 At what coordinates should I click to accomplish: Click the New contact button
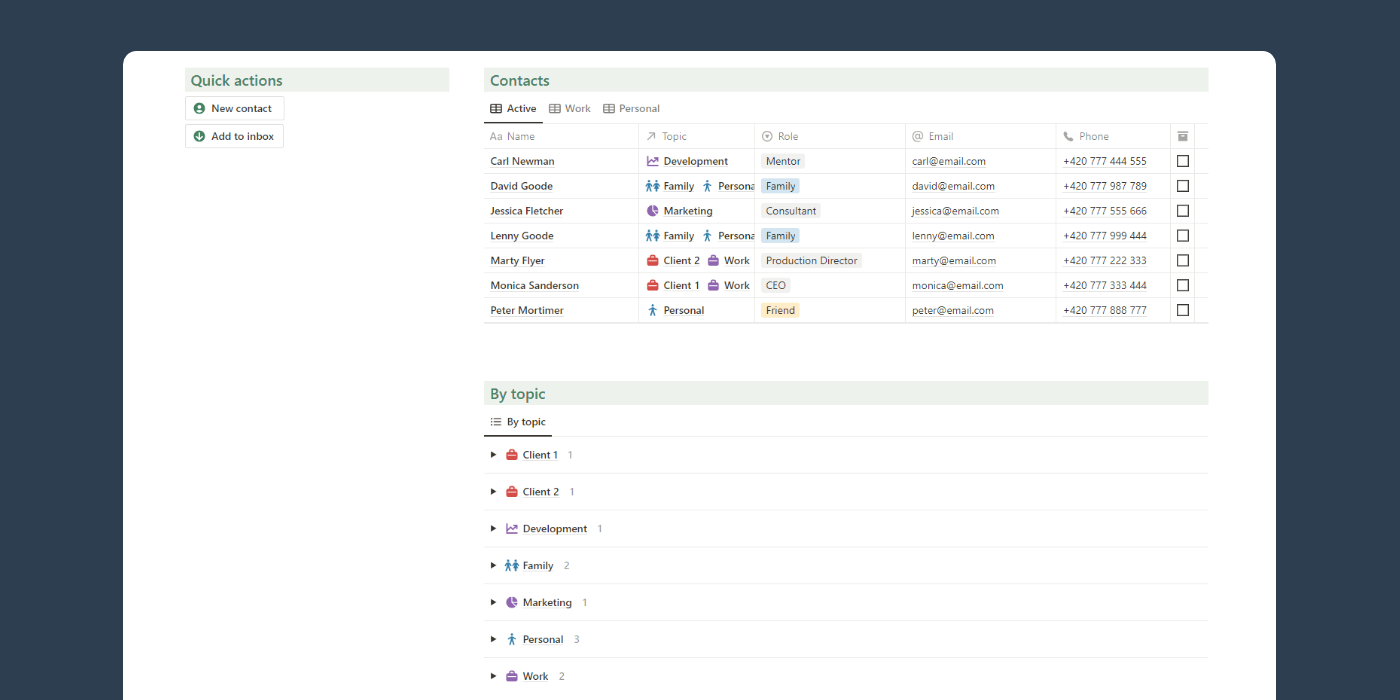click(235, 108)
